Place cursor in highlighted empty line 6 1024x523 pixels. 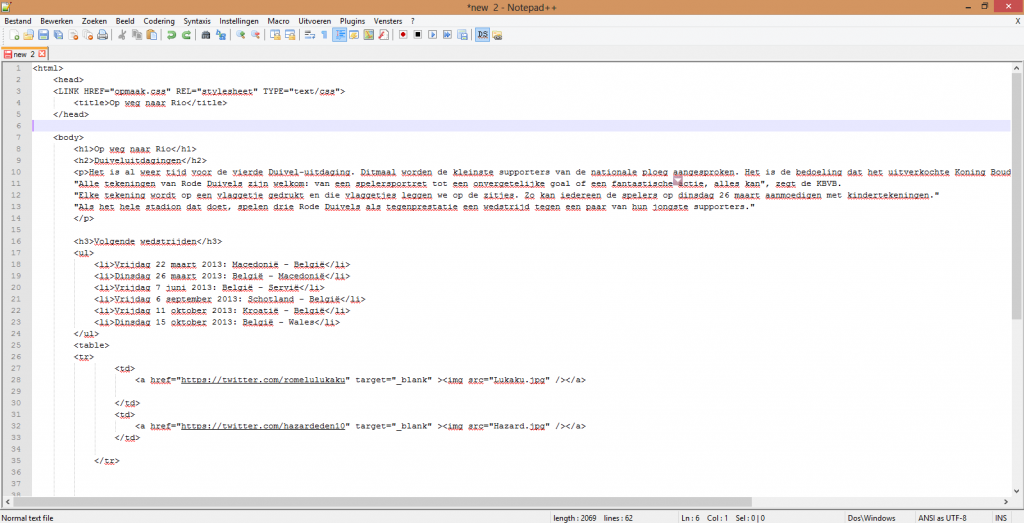tap(520, 125)
